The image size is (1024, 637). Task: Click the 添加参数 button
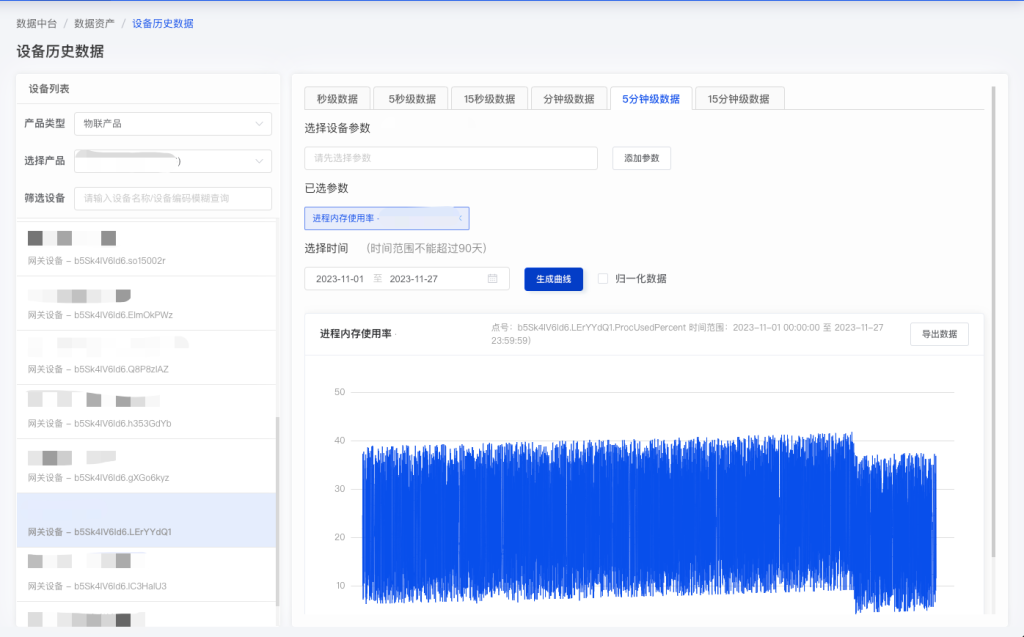pyautogui.click(x=641, y=158)
